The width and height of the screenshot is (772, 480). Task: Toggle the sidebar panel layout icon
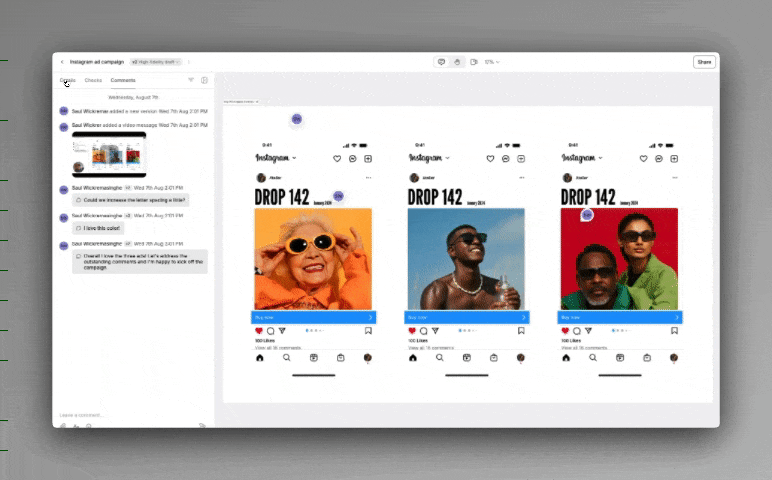(204, 80)
